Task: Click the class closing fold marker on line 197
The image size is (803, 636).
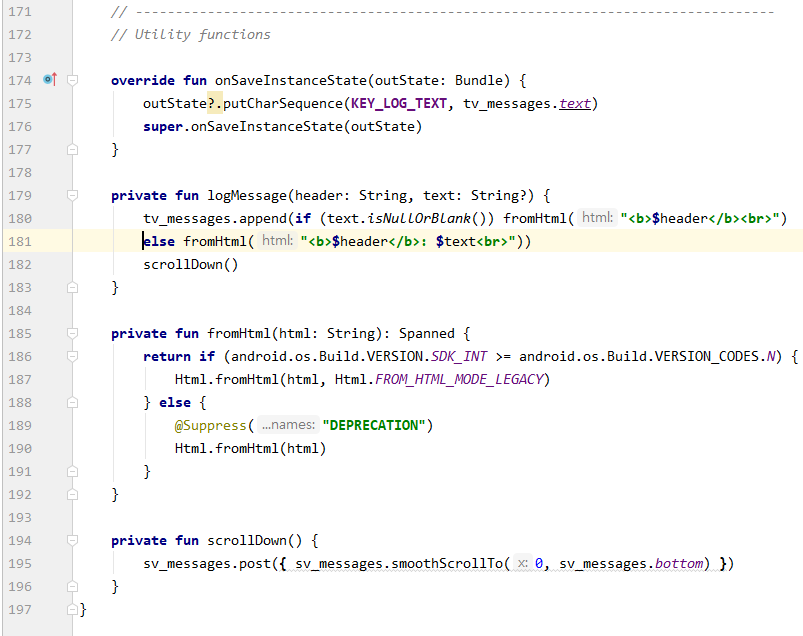Action: (x=72, y=609)
